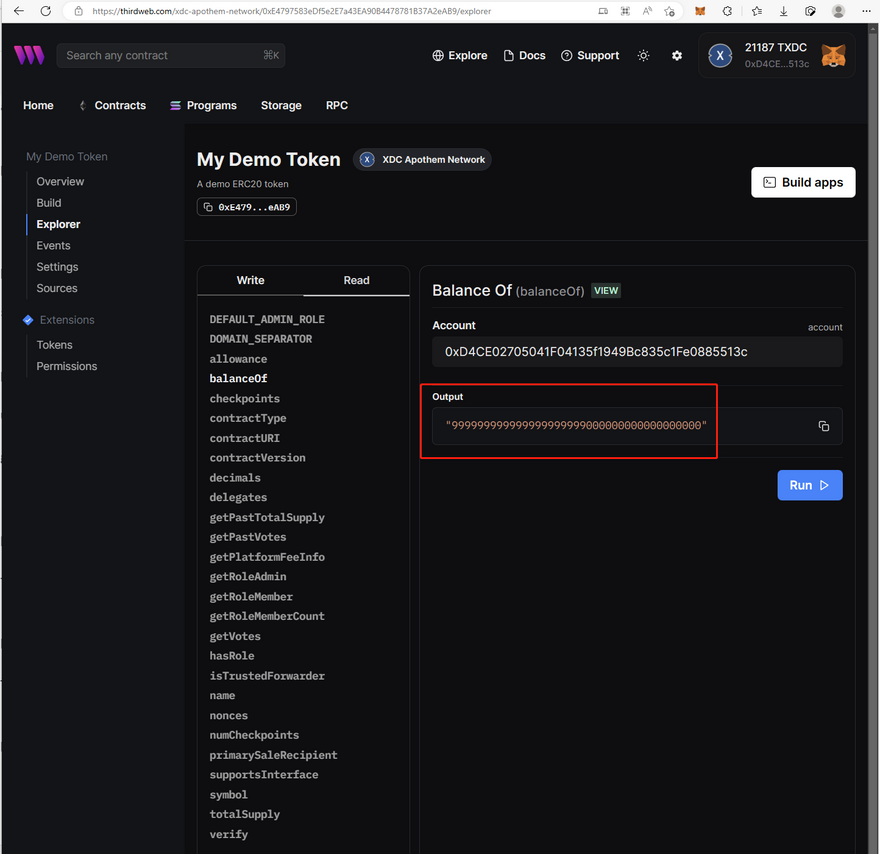Viewport: 880px width, 854px height.
Task: Click the Build apps button
Action: coord(803,182)
